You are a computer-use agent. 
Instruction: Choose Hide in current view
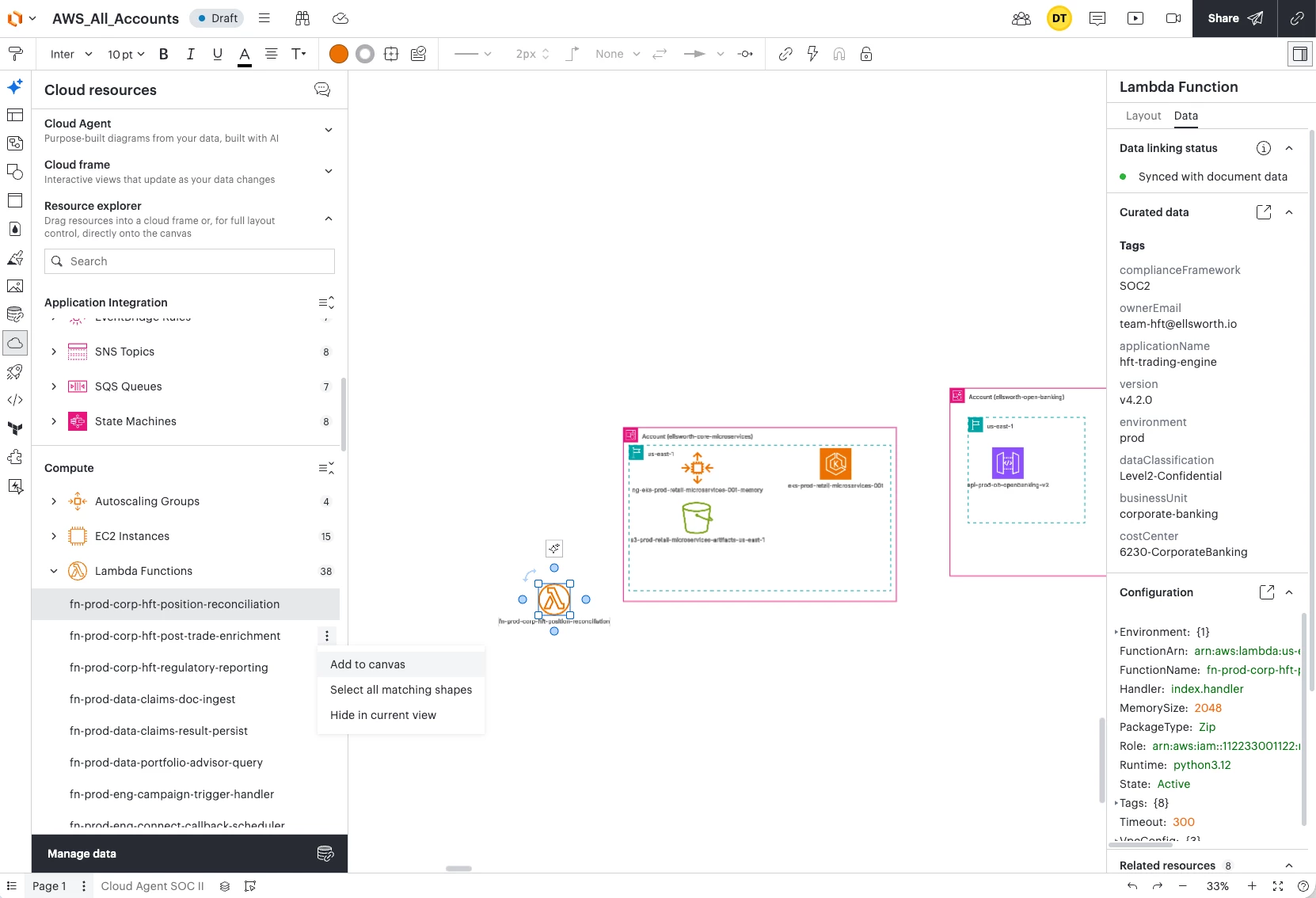pos(401,715)
